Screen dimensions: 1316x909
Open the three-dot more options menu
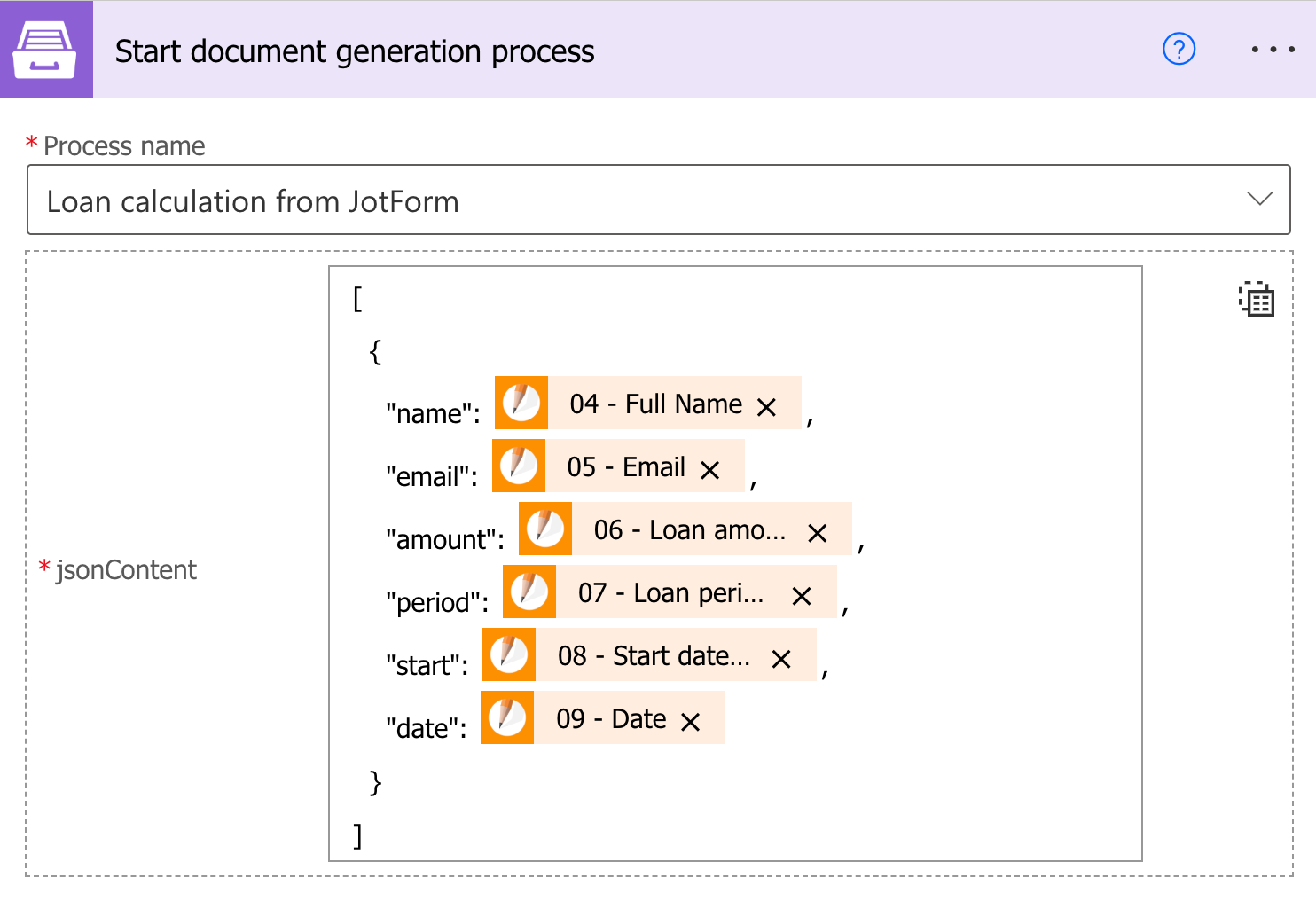1273,49
